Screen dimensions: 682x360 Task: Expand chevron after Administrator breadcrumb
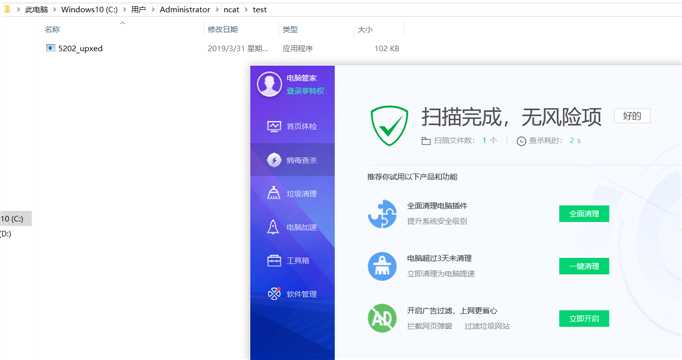(x=217, y=10)
